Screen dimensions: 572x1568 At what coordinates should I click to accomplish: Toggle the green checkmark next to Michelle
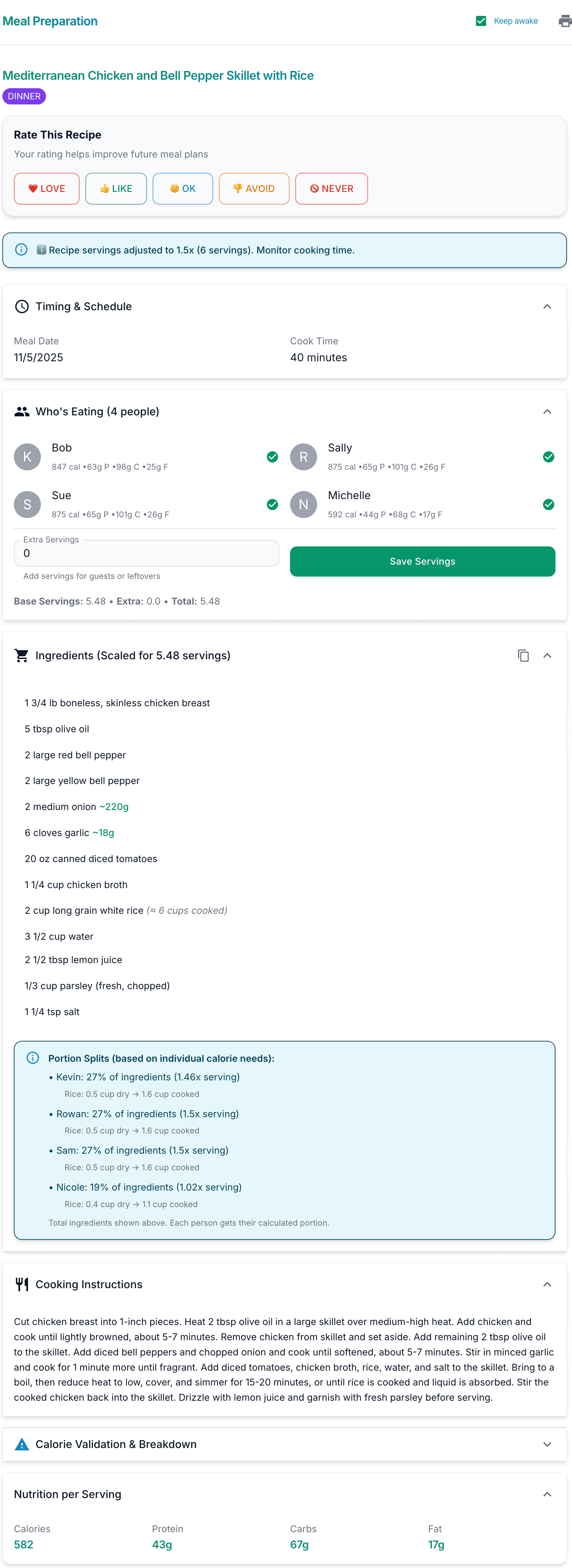coord(548,504)
